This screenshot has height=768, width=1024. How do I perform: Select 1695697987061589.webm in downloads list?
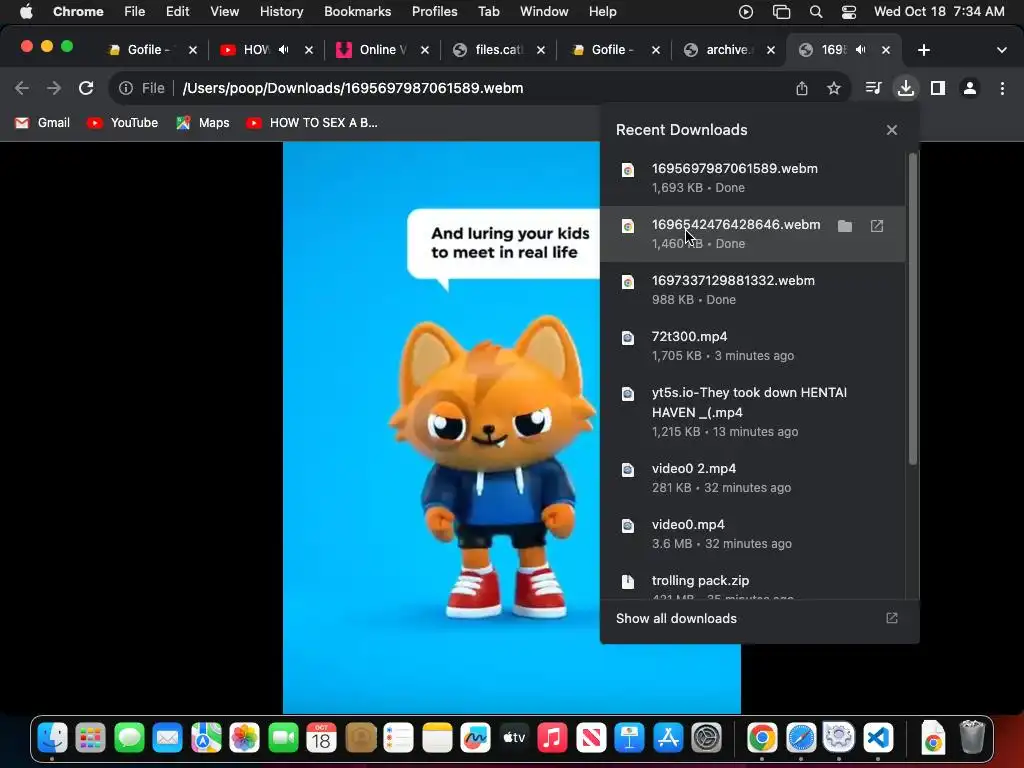[x=752, y=178]
